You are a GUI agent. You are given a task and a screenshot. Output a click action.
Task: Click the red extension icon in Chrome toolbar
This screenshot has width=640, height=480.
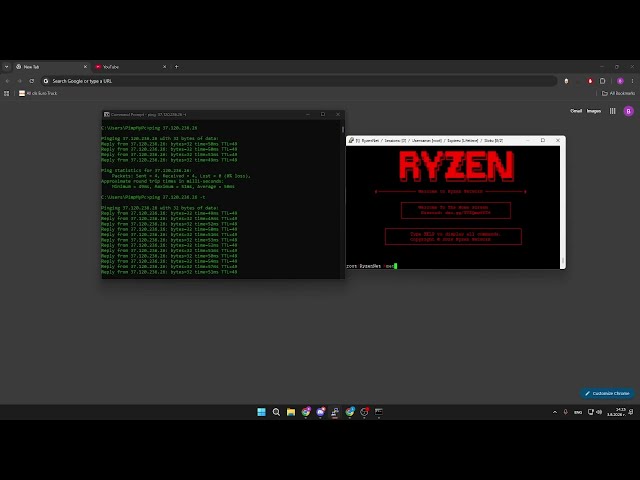590,81
